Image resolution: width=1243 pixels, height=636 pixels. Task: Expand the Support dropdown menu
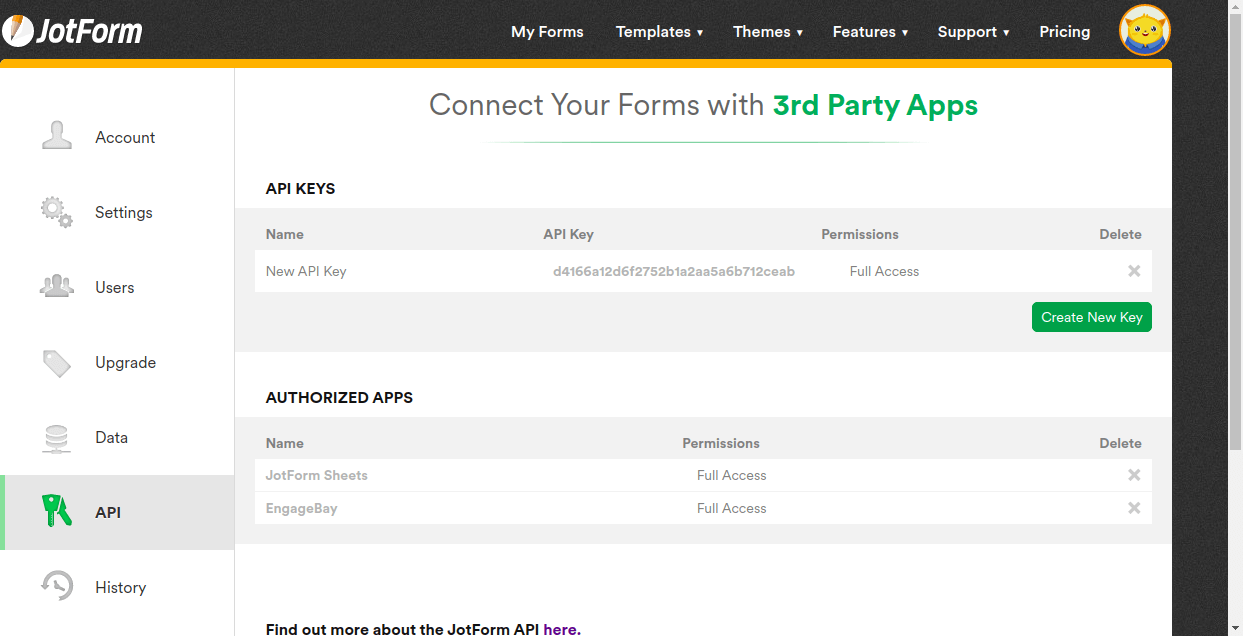tap(973, 32)
